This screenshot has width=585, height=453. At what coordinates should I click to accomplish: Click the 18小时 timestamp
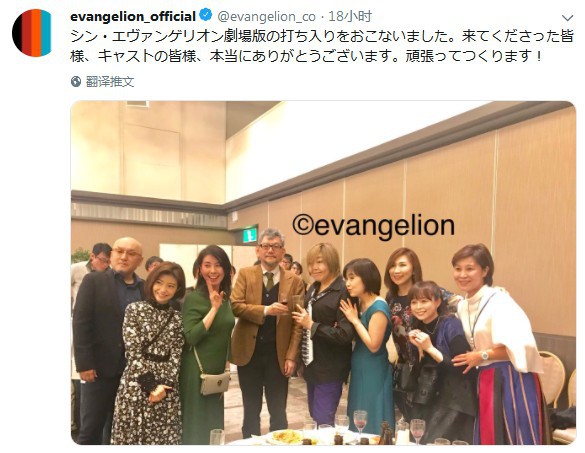coord(350,16)
